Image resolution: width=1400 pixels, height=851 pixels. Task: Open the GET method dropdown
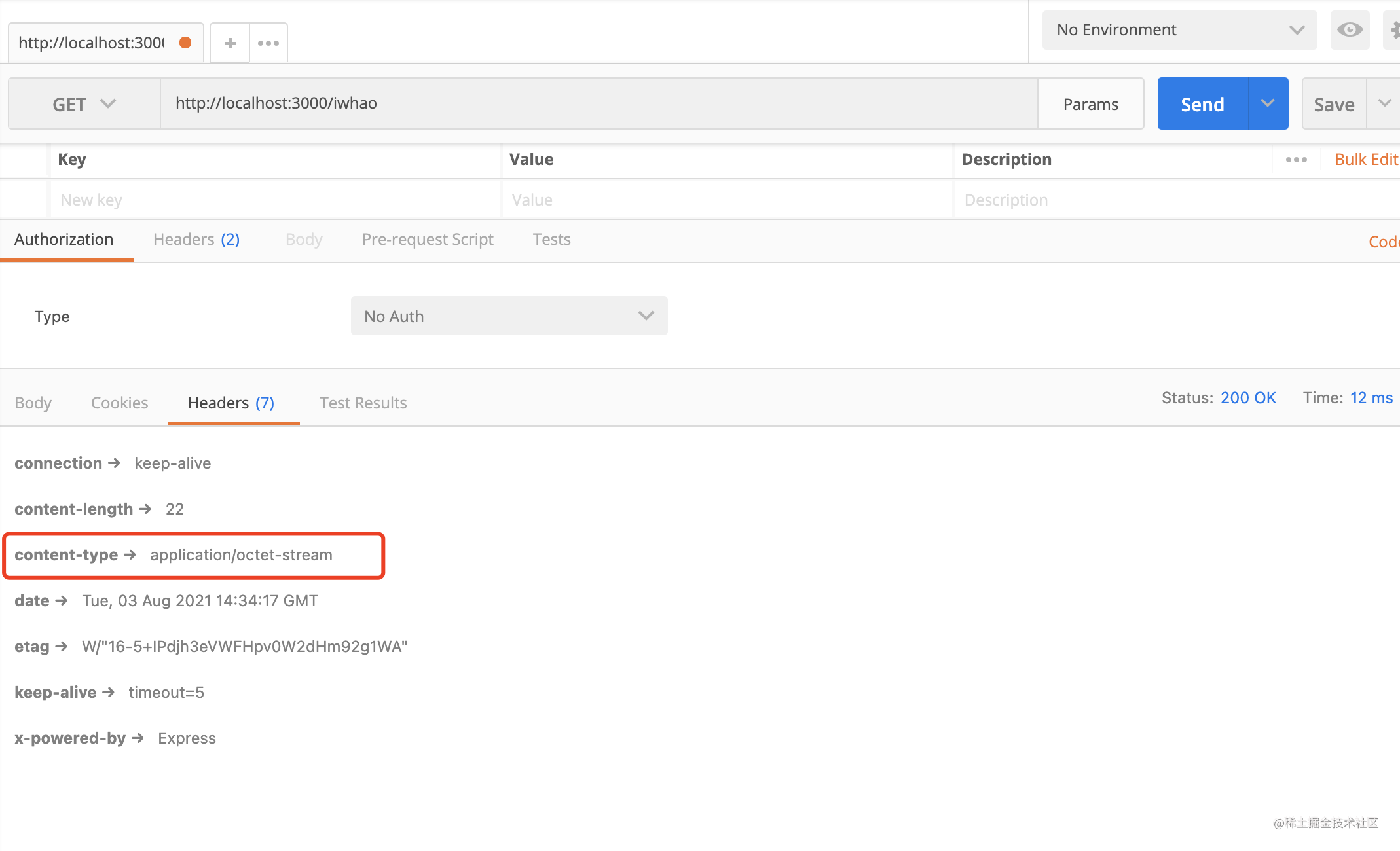(84, 104)
